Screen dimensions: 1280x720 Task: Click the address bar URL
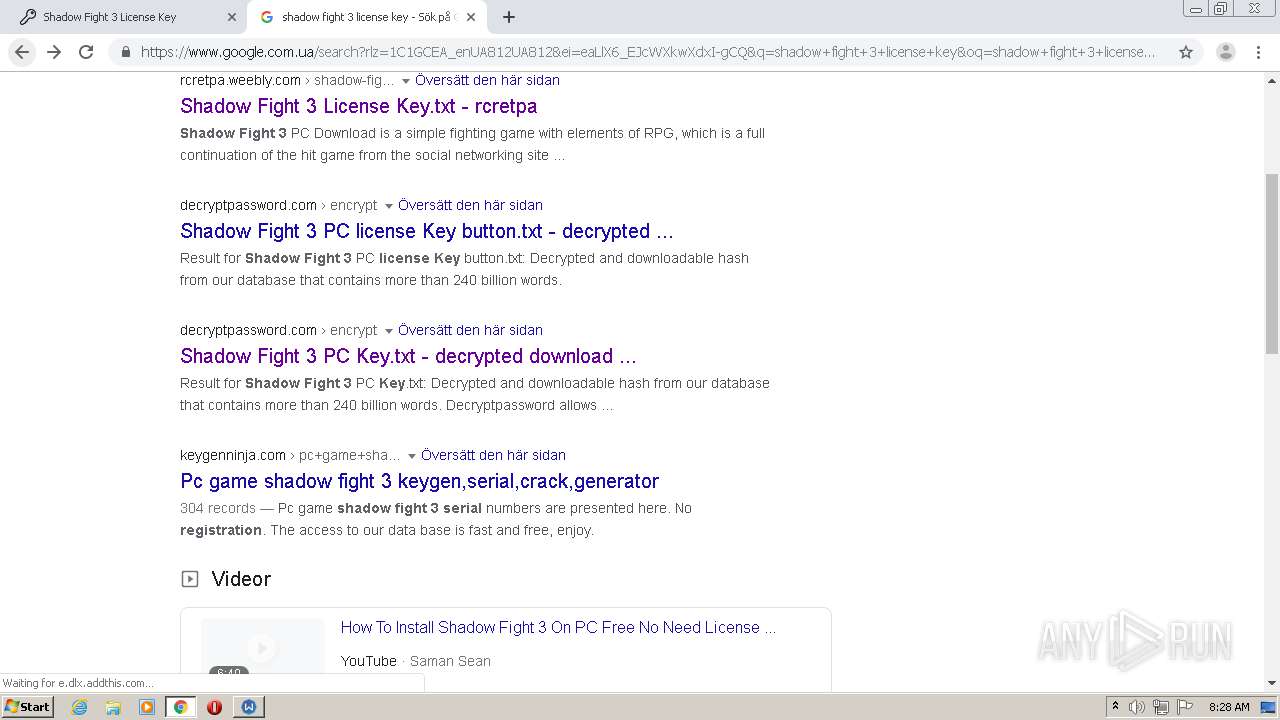(648, 52)
